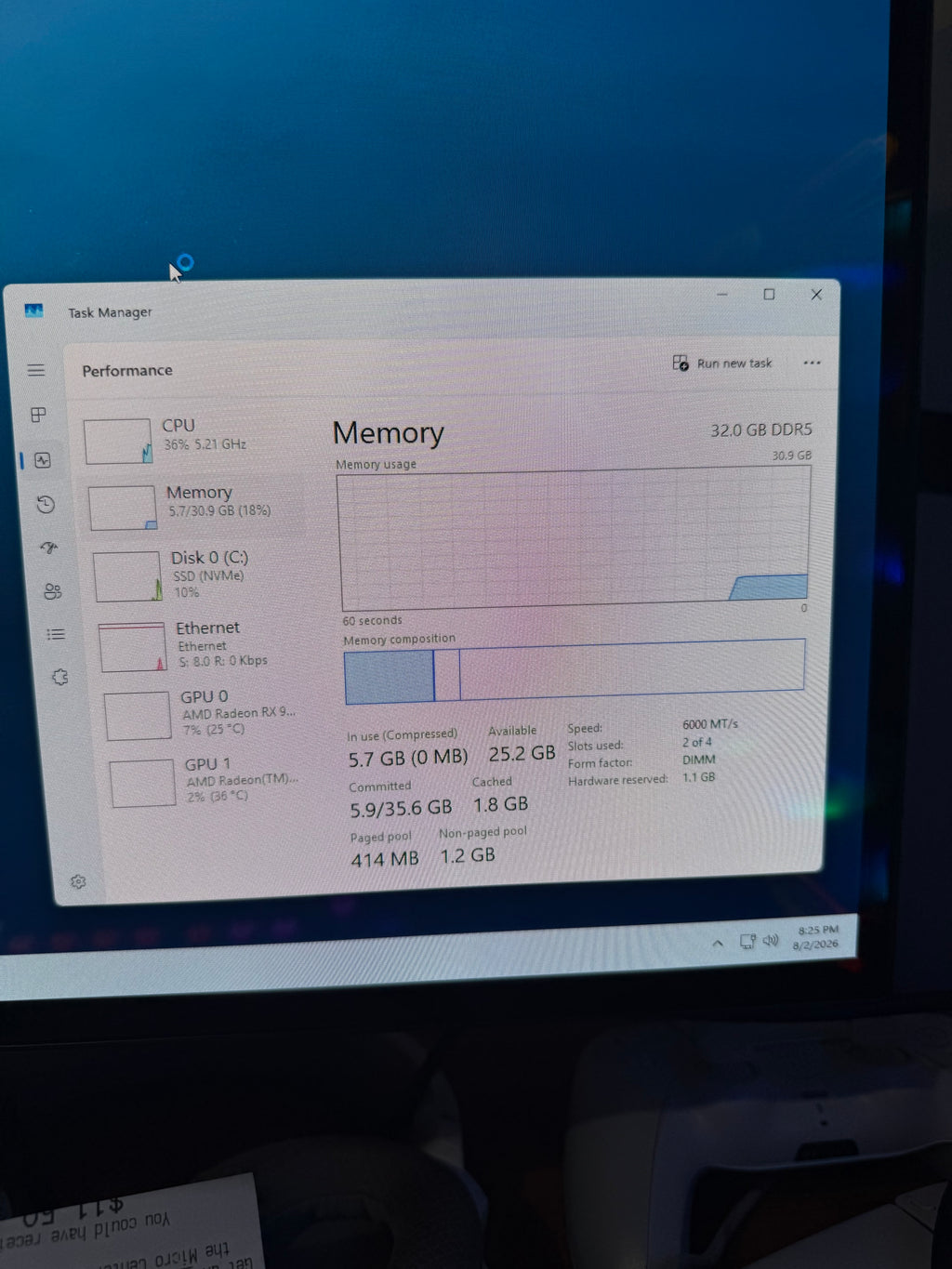Image resolution: width=952 pixels, height=1269 pixels.
Task: Select the Disk 0 (C:) entry
Action: [200, 575]
